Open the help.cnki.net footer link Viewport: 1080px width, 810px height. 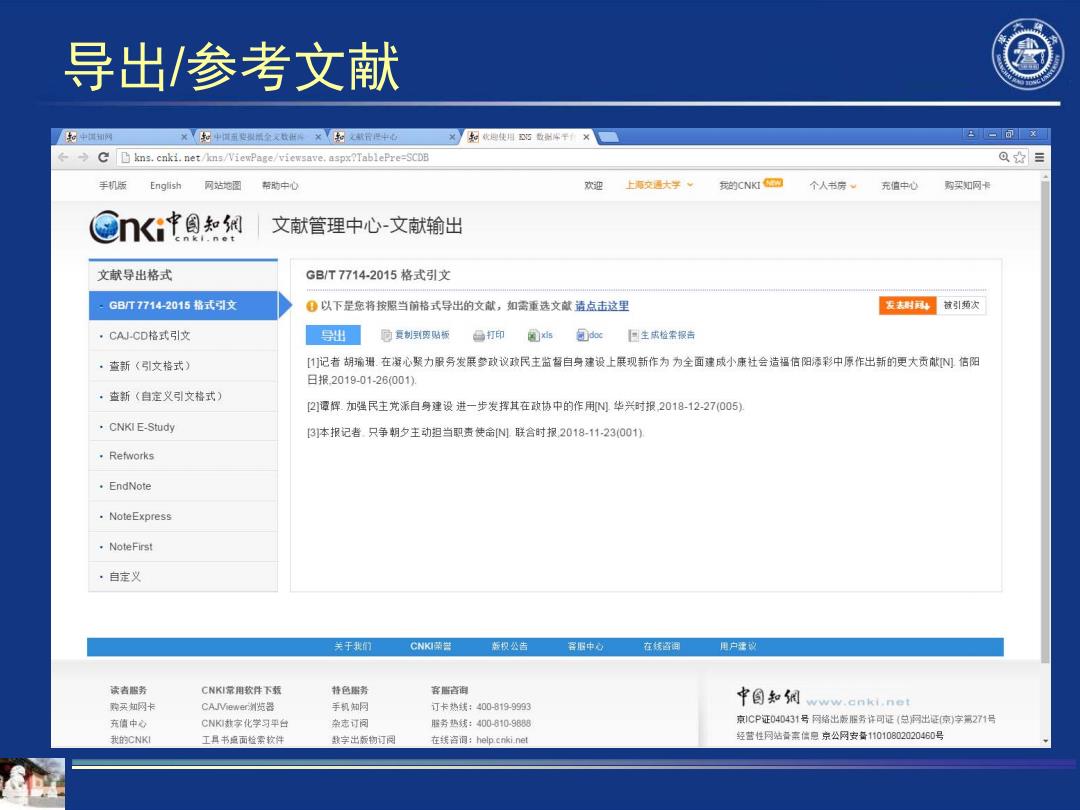click(x=502, y=740)
